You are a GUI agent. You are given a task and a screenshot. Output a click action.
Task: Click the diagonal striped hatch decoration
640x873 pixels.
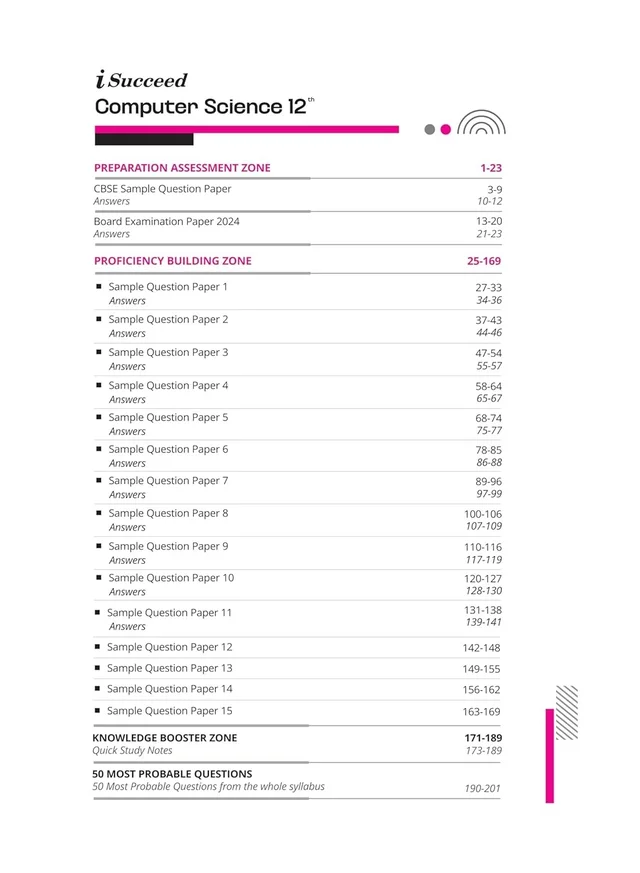click(567, 713)
